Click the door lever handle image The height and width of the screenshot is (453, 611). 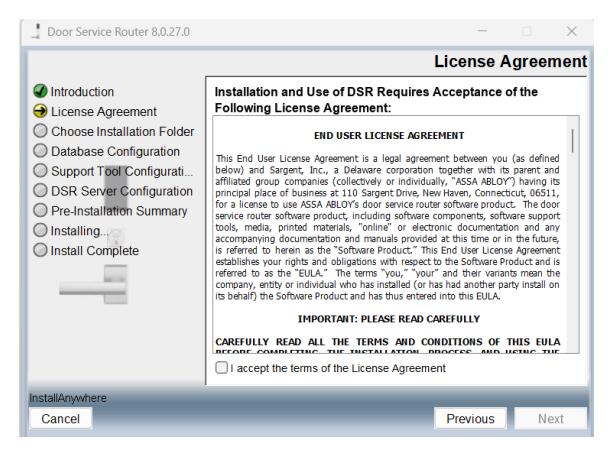click(94, 284)
